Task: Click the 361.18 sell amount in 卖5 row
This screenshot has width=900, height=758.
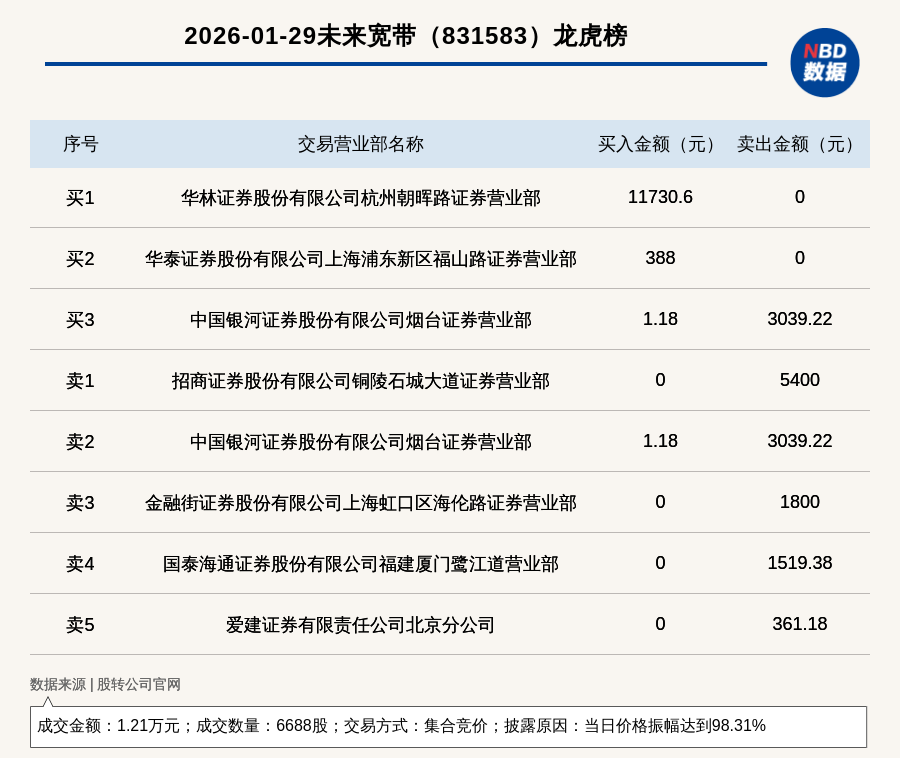Action: point(799,624)
